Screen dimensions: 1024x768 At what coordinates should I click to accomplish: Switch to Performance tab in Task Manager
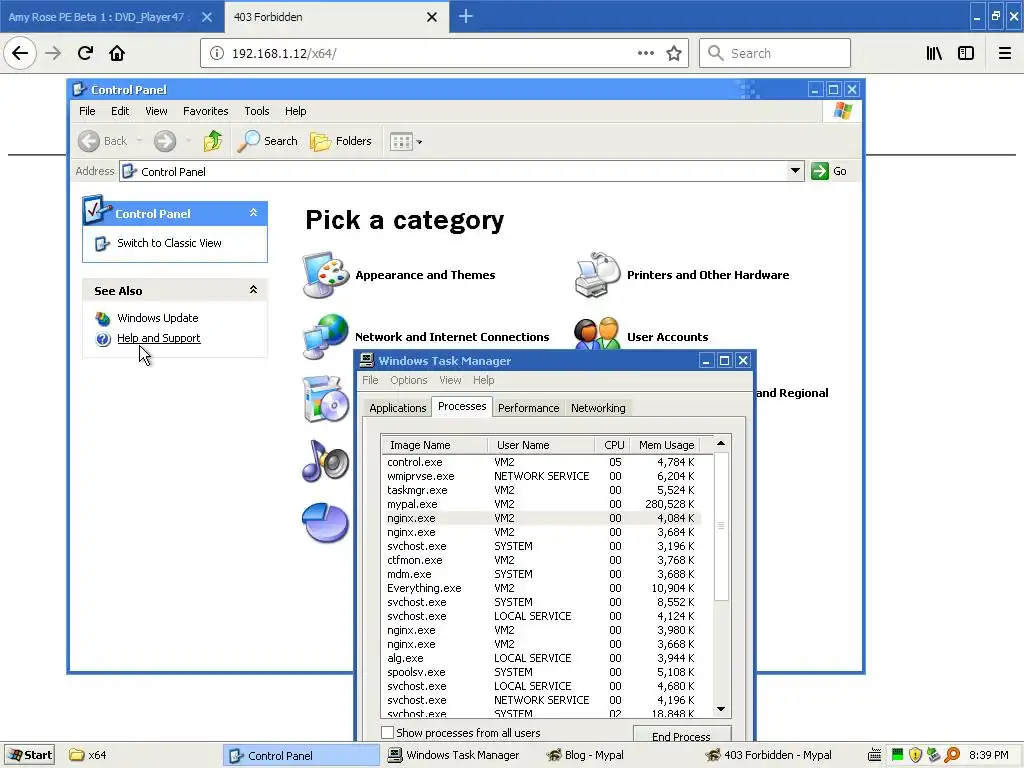[x=528, y=408]
